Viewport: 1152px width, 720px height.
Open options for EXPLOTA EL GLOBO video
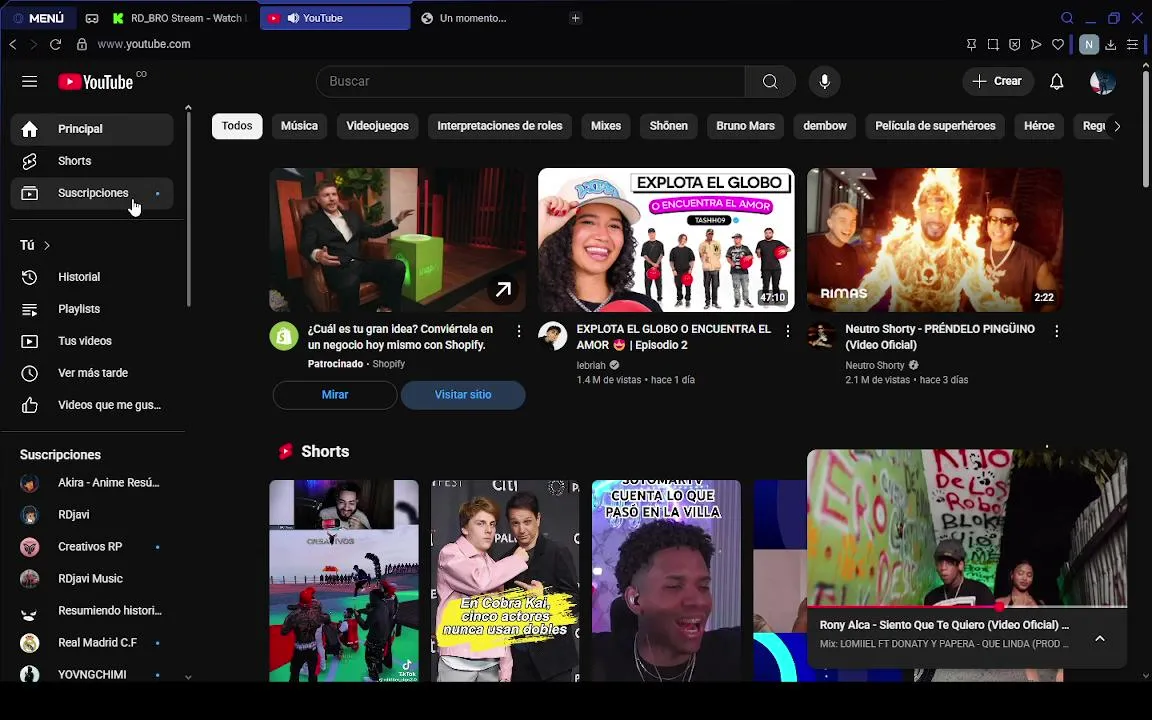click(x=788, y=331)
